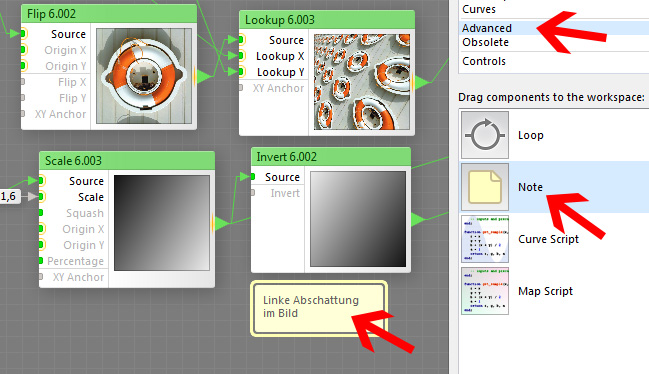Click the Lookup 6.003 output arrow
The width and height of the screenshot is (649, 374).
[x=421, y=82]
